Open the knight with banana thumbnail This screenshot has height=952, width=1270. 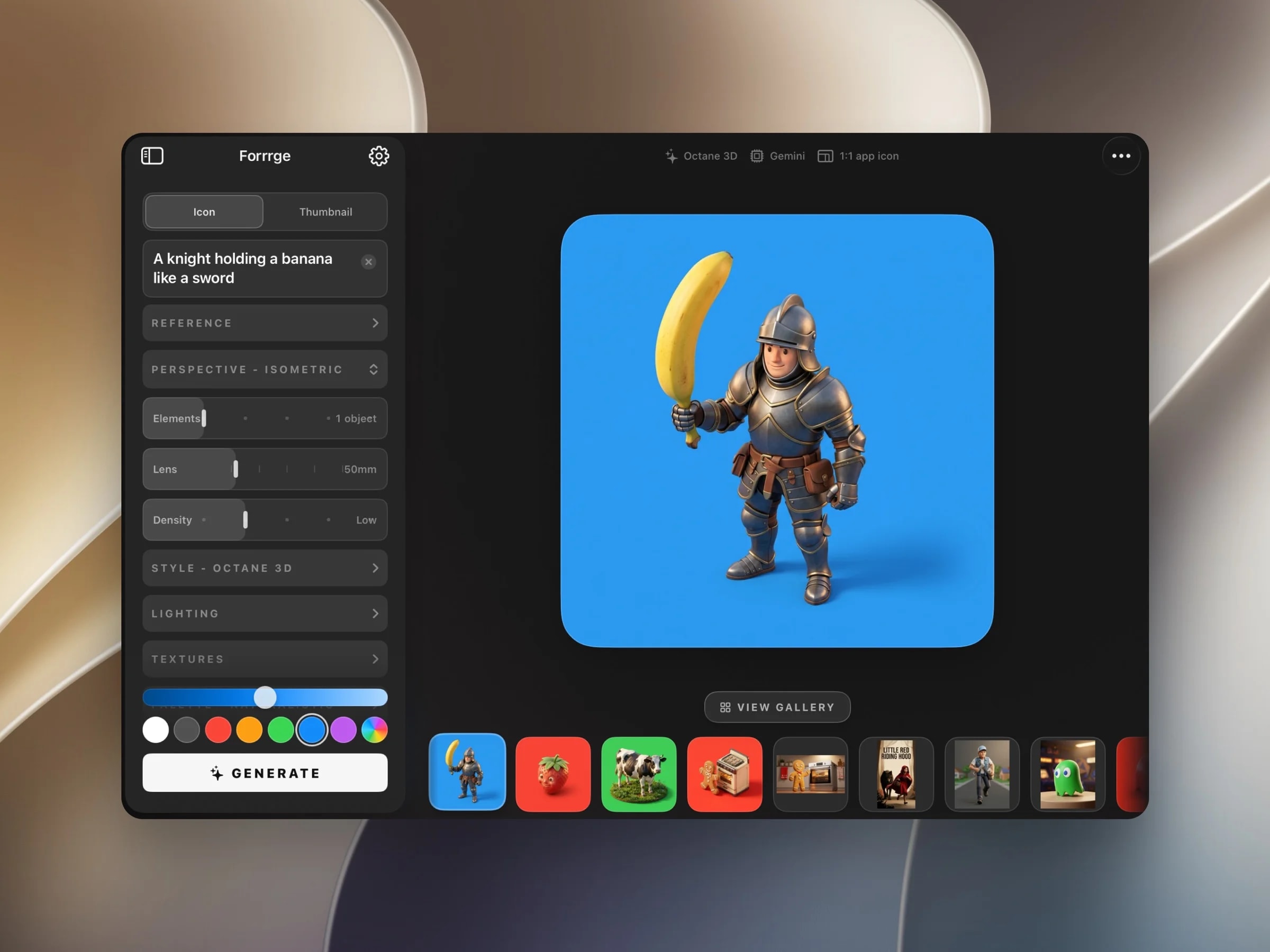[467, 772]
